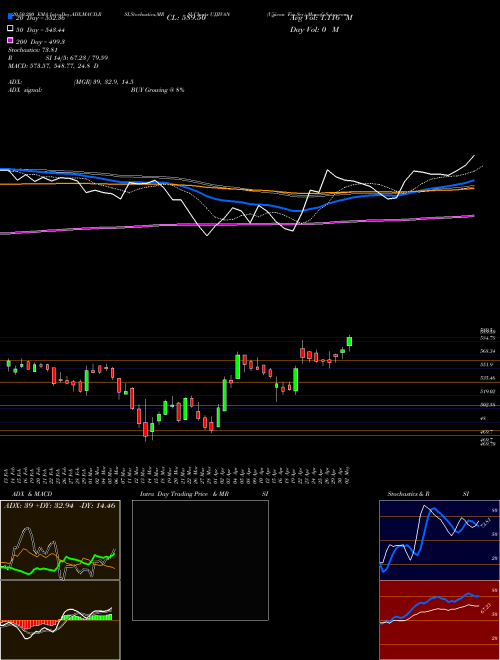Click the white 50 Day legend swatch

click(10, 29)
